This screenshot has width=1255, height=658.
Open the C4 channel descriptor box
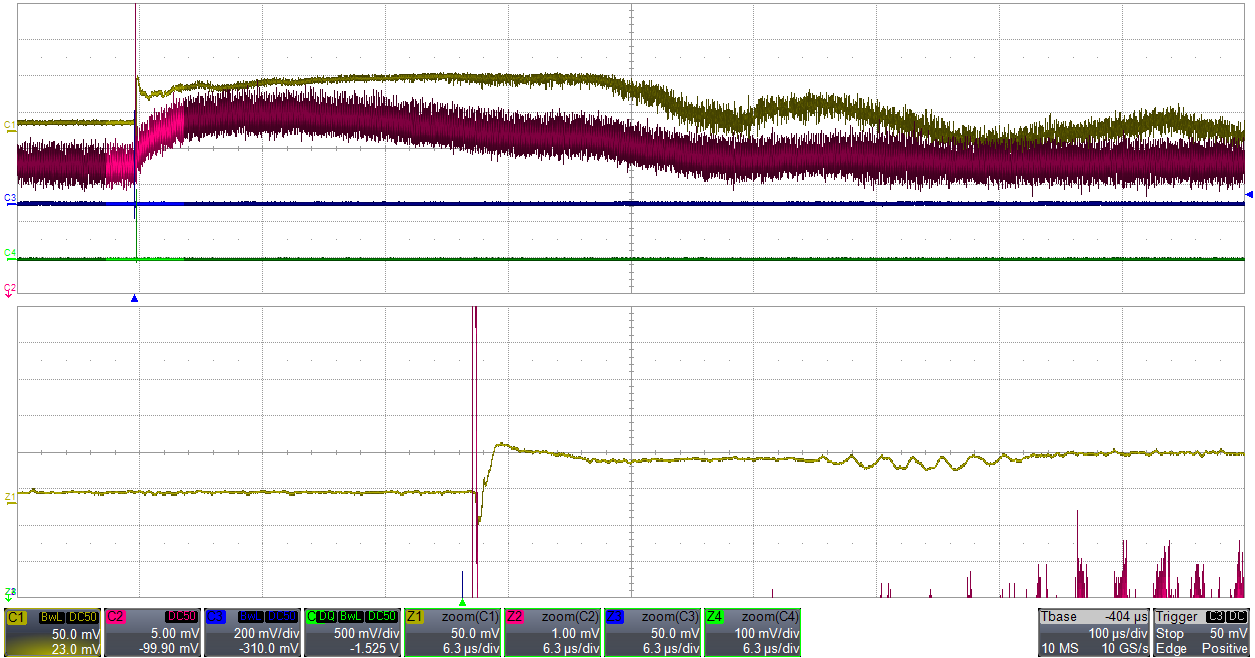(x=353, y=633)
